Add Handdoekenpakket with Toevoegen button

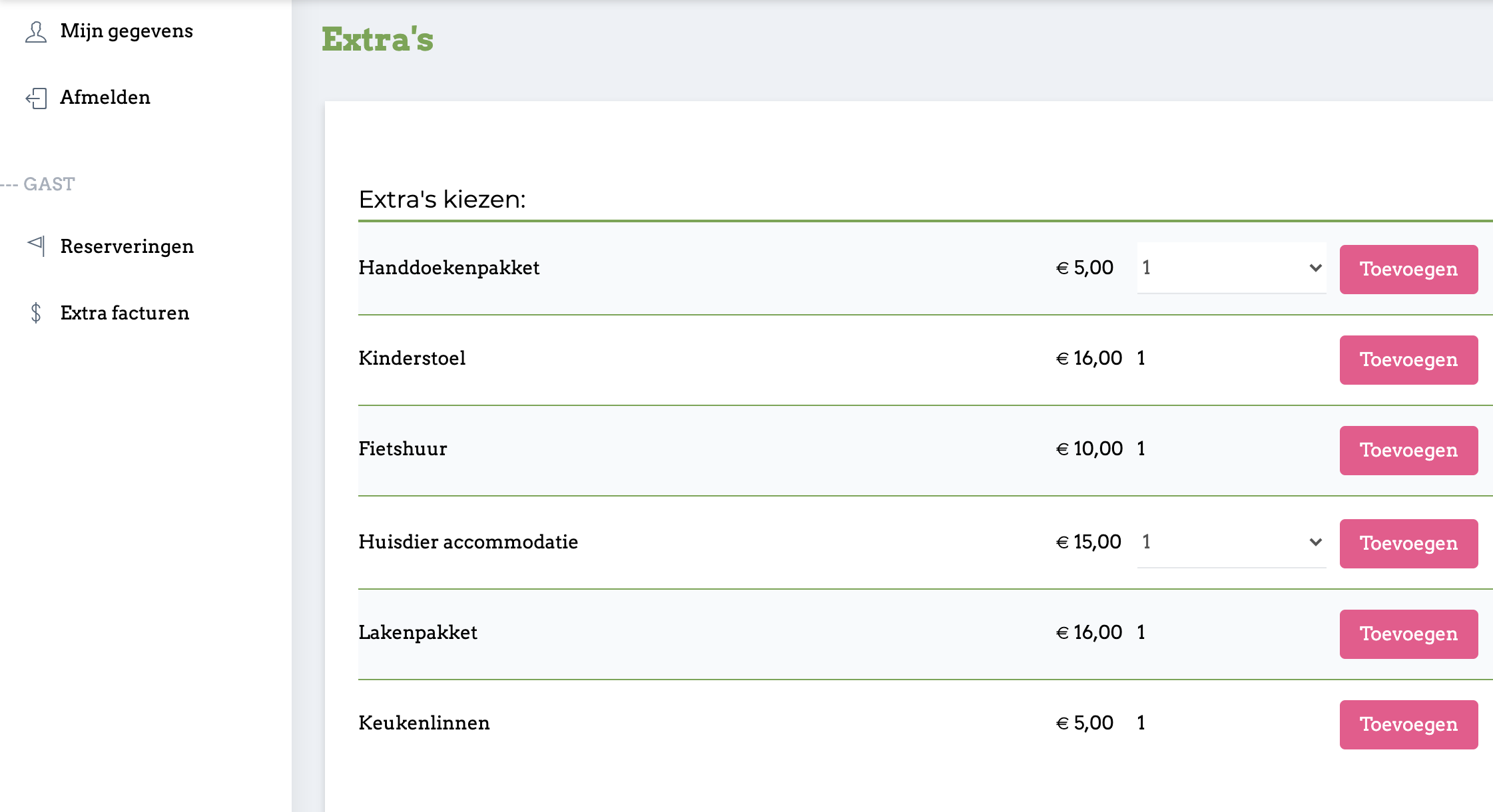[x=1408, y=269]
